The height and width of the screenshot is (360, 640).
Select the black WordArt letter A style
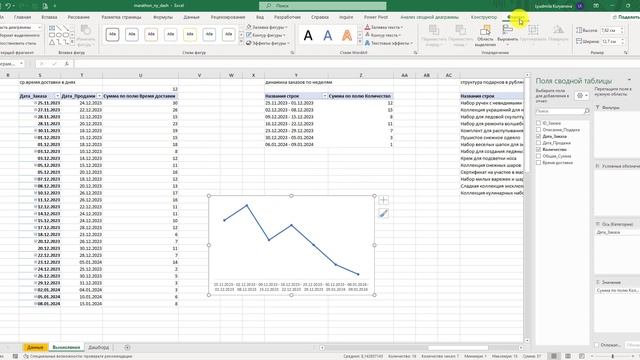(x=308, y=36)
